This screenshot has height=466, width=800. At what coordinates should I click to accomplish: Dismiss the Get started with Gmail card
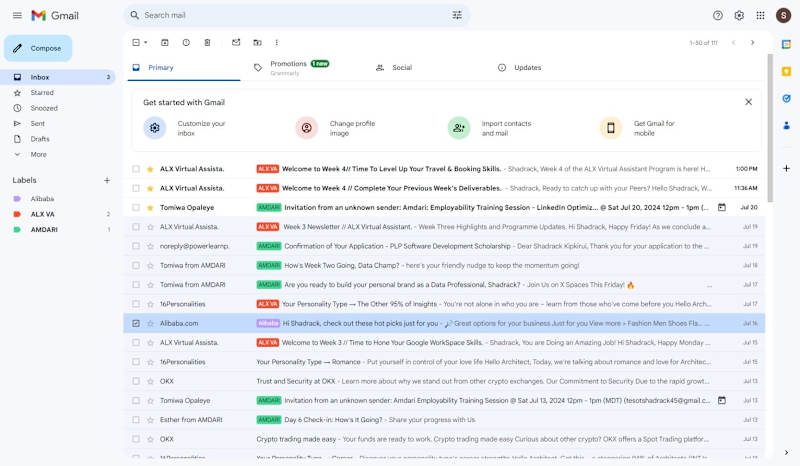(x=748, y=102)
